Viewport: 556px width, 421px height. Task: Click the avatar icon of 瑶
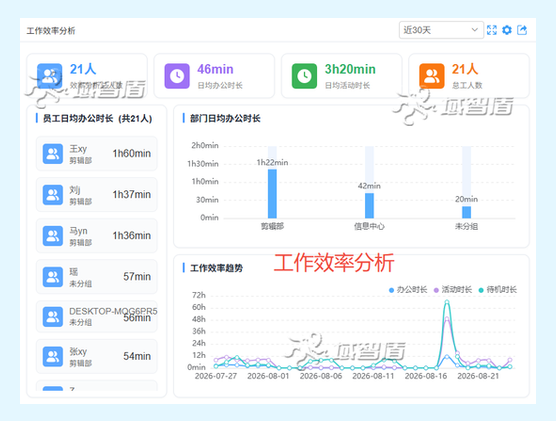tap(53, 277)
